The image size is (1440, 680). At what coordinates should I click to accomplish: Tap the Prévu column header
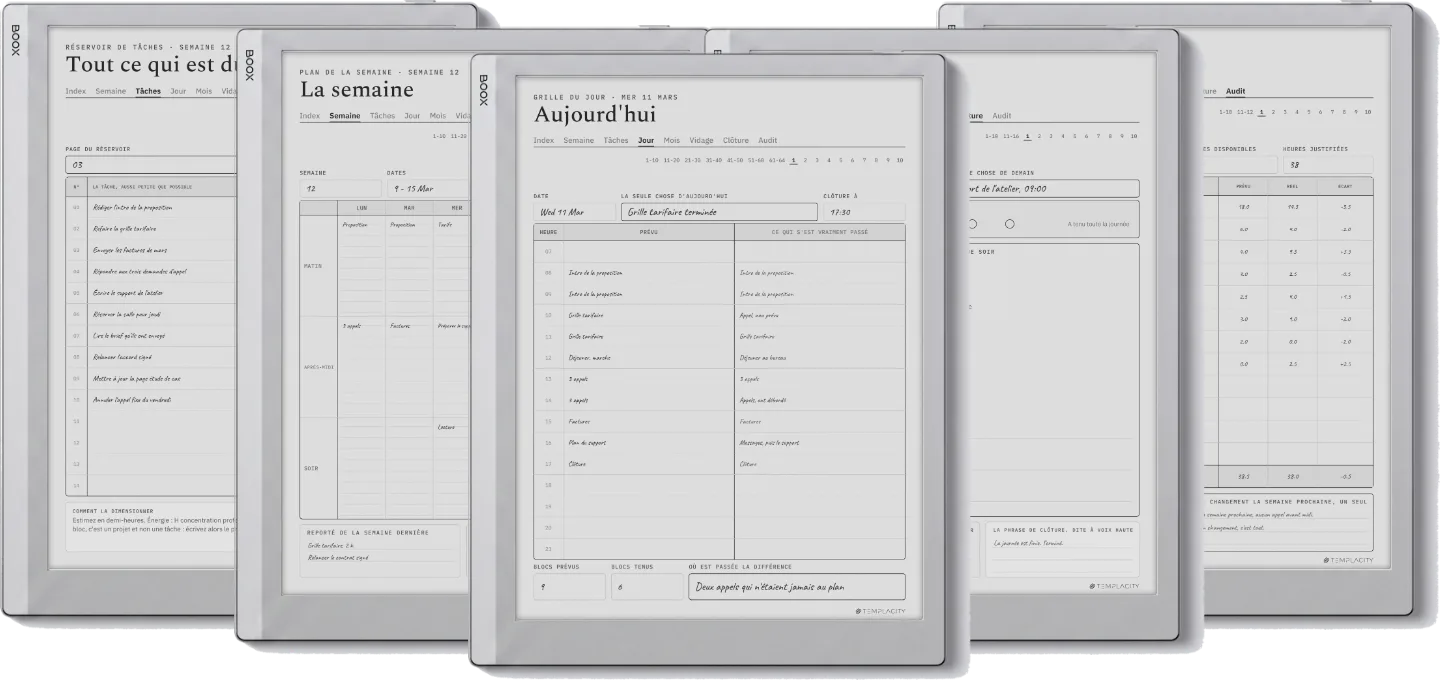[649, 232]
